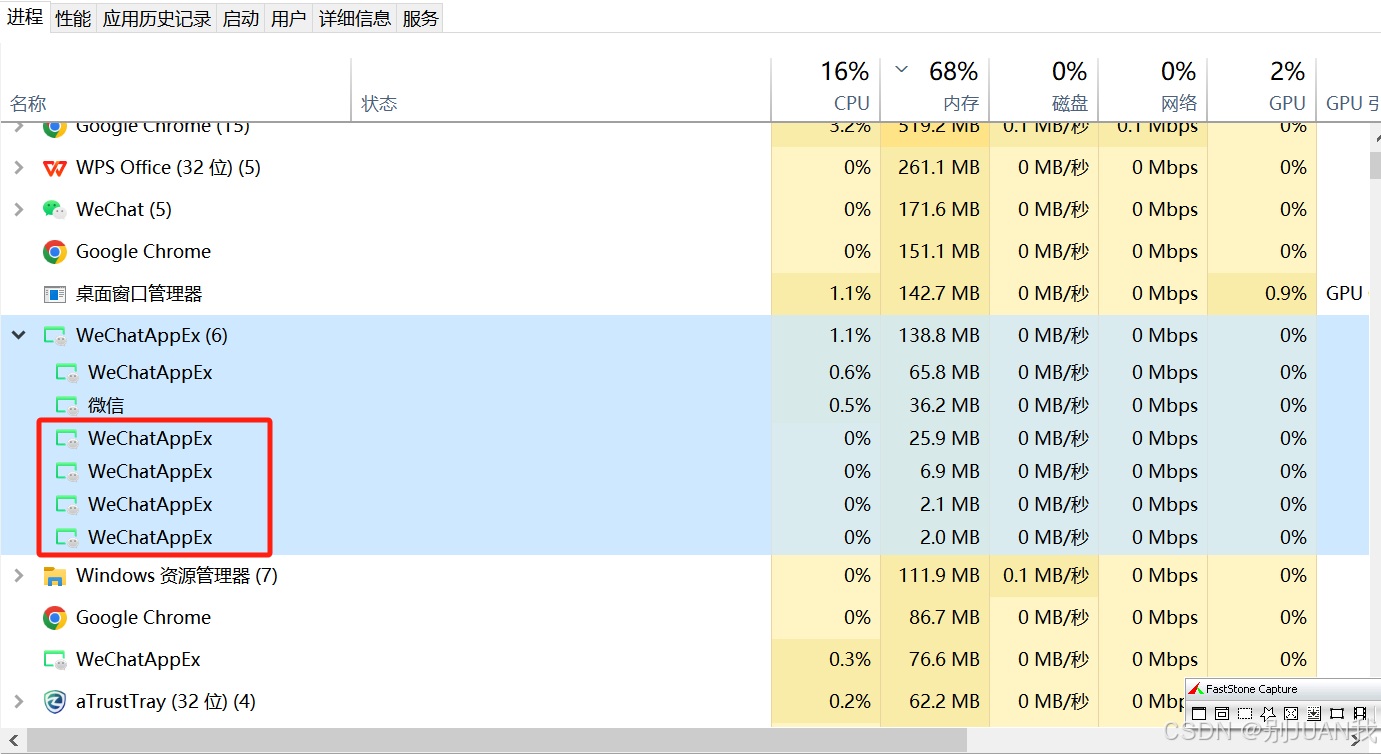This screenshot has height=754, width=1381.
Task: Click the sort arrow above 内存 column
Action: 902,70
